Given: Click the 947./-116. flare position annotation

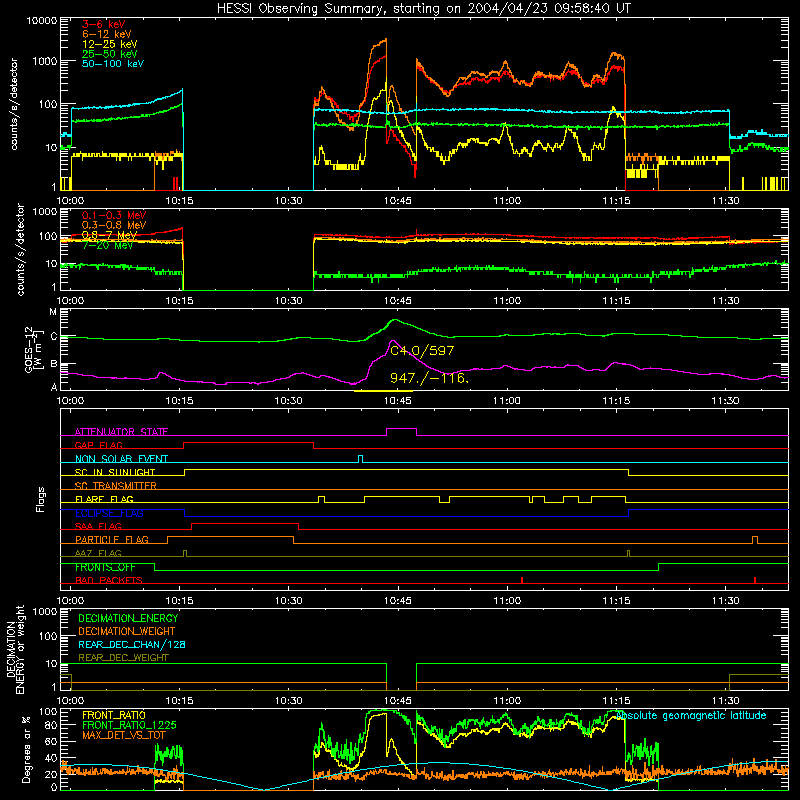Looking at the screenshot, I should pos(430,378).
